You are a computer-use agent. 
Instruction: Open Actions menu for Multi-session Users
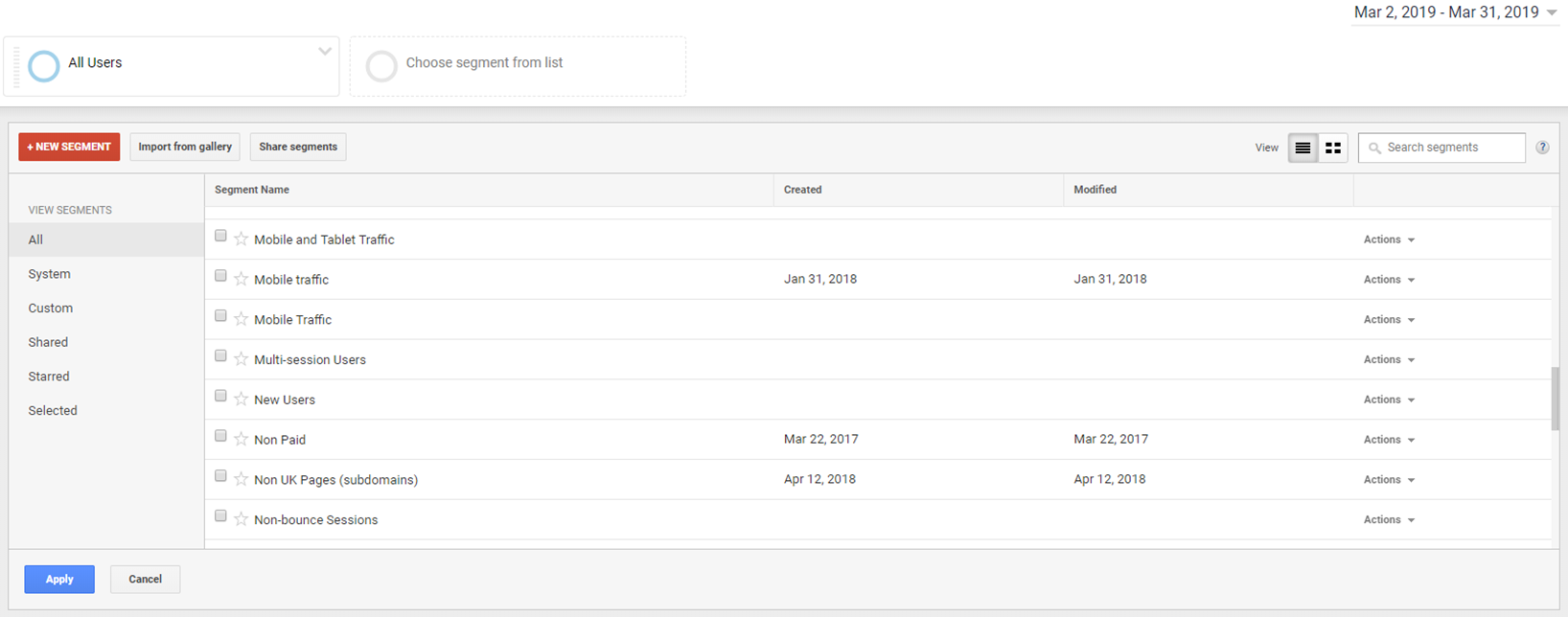(1389, 359)
